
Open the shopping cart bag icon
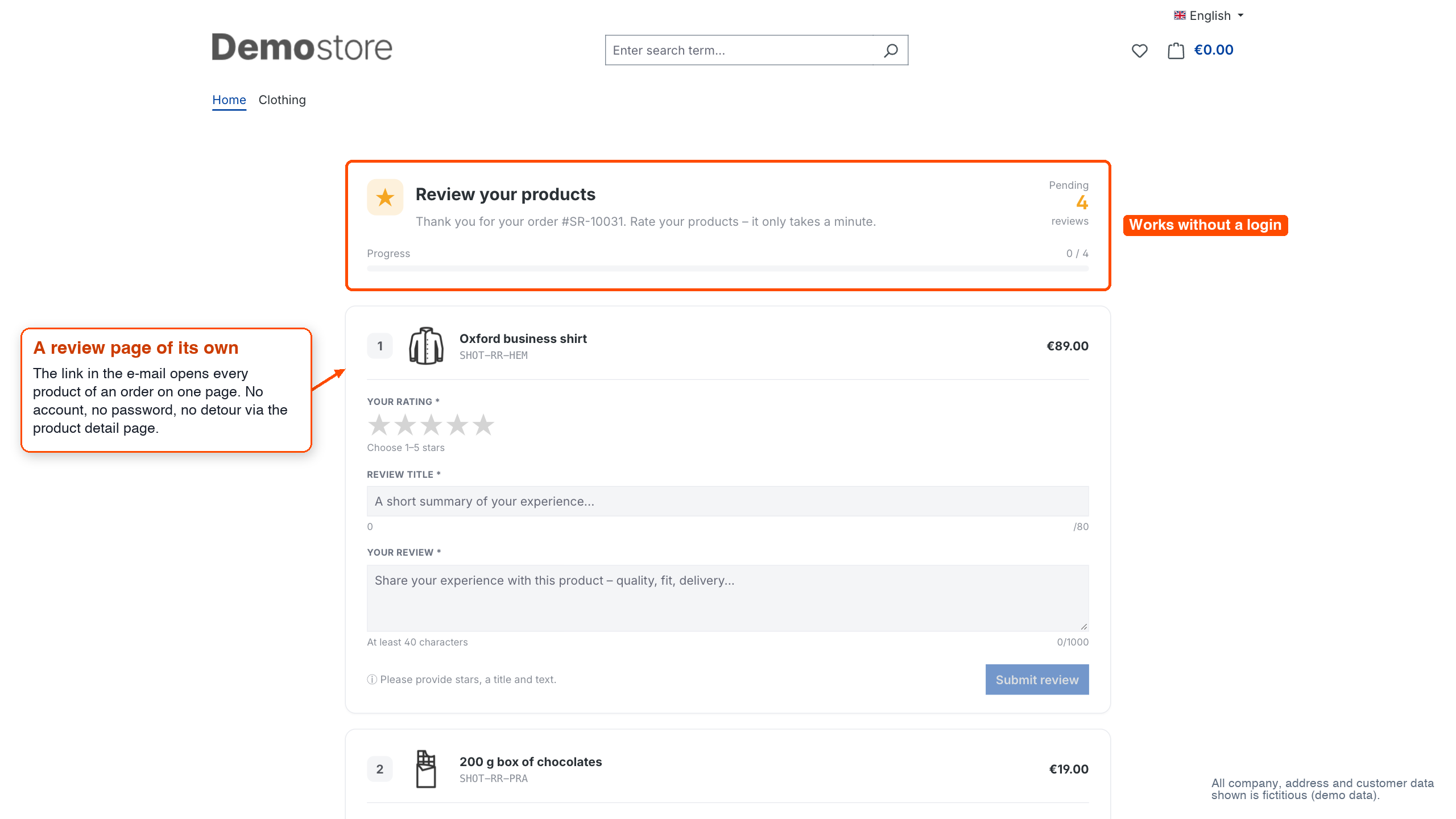click(x=1176, y=51)
